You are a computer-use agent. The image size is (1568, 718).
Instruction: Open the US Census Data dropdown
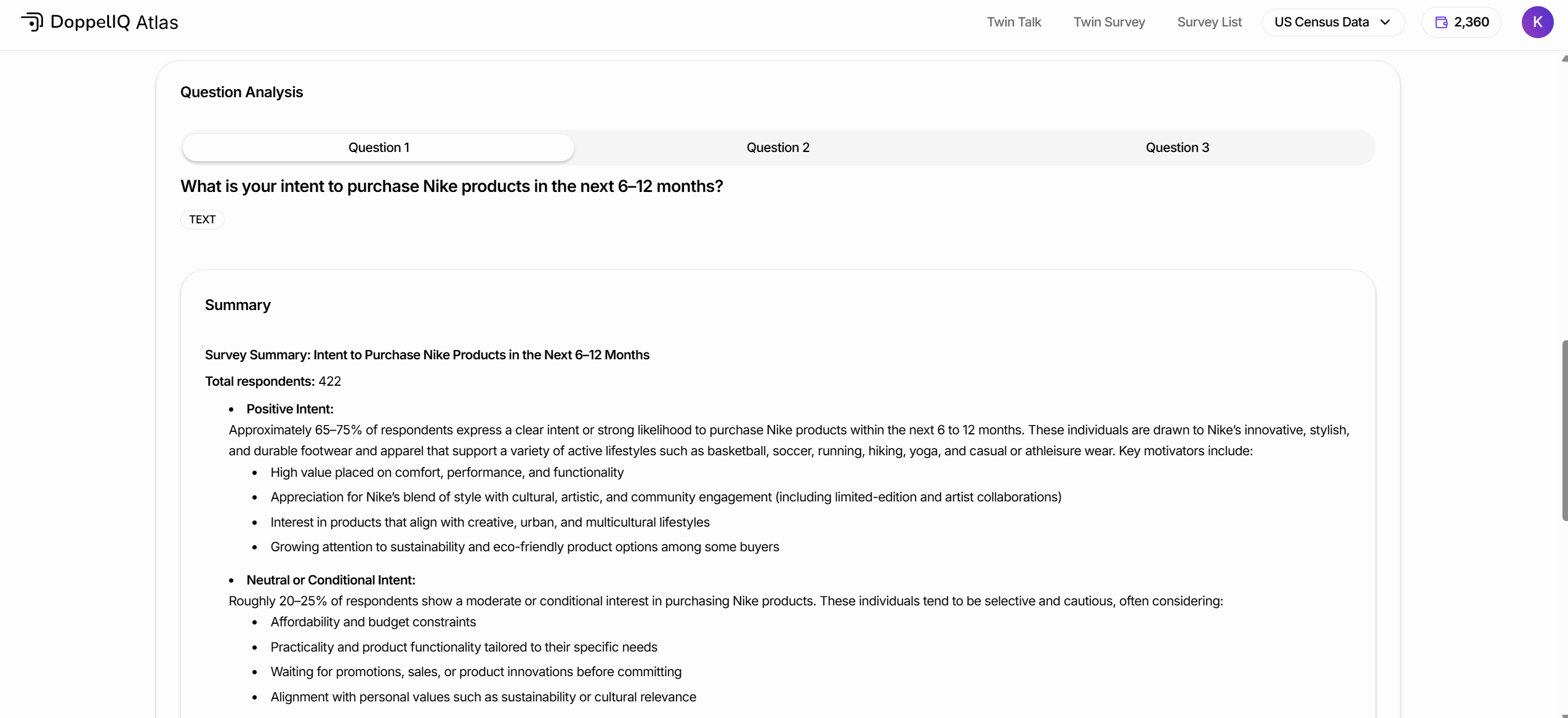pyautogui.click(x=1321, y=22)
